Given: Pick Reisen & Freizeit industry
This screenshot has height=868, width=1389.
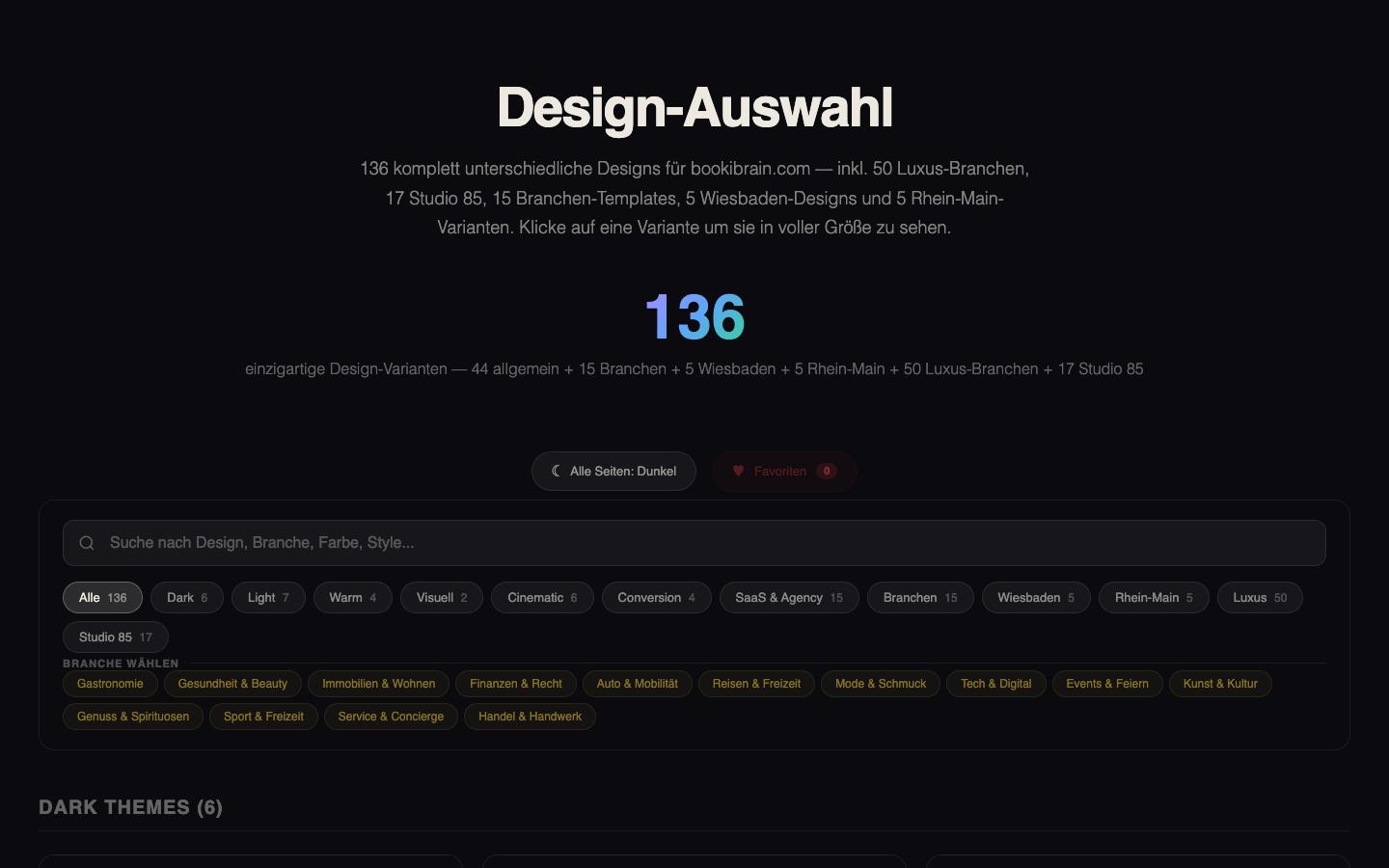Looking at the screenshot, I should tap(756, 684).
